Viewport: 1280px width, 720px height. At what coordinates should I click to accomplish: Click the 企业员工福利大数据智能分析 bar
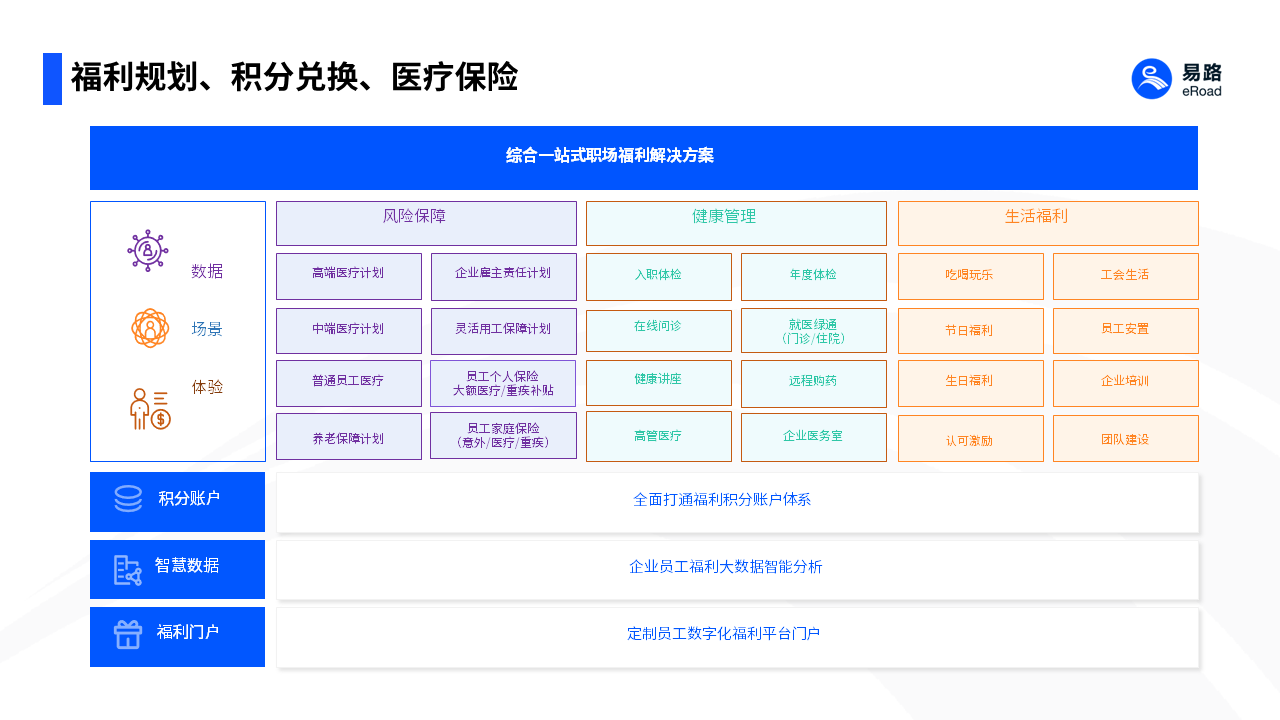tap(737, 569)
